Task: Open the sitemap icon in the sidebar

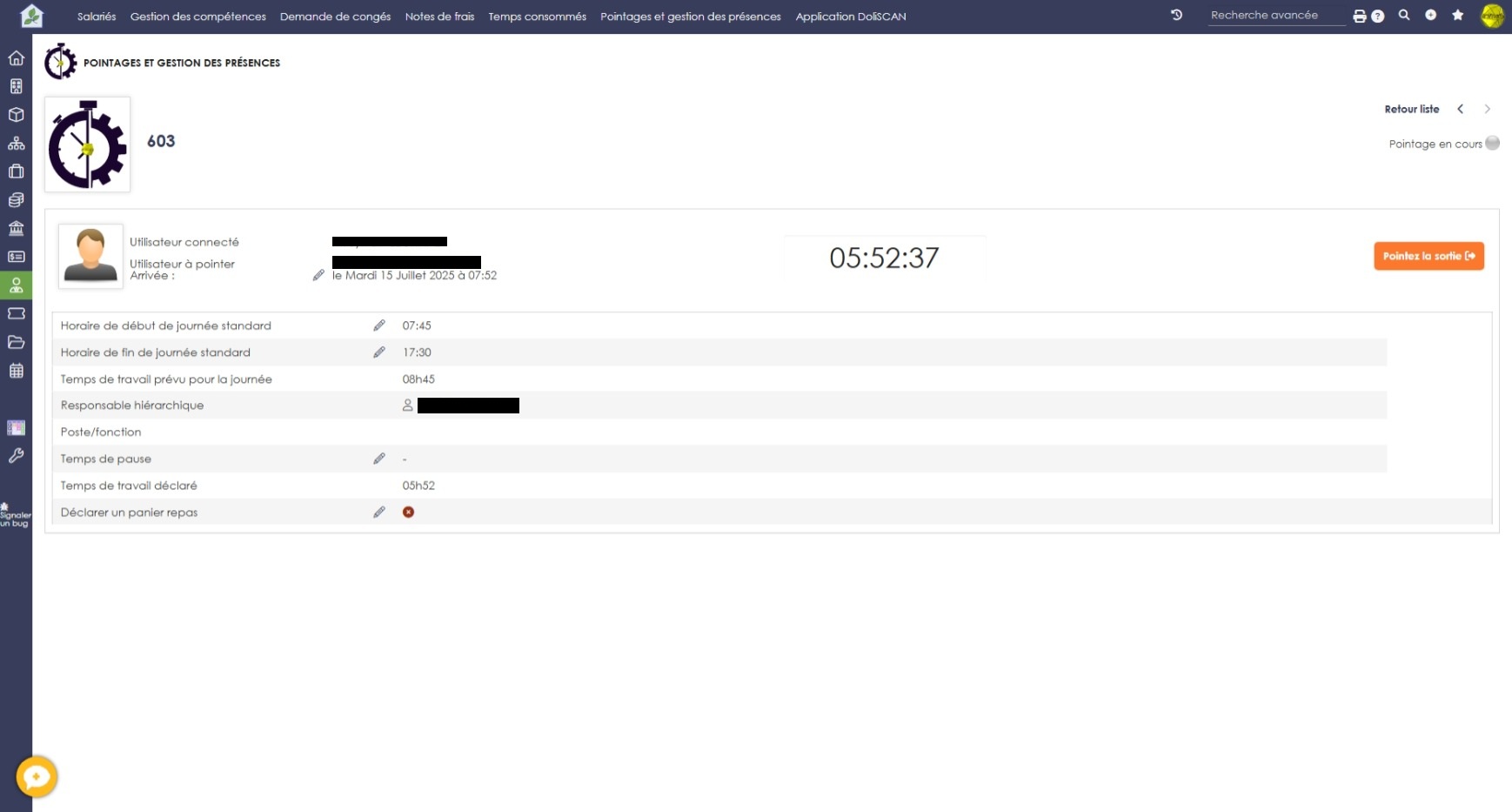Action: coord(16,144)
